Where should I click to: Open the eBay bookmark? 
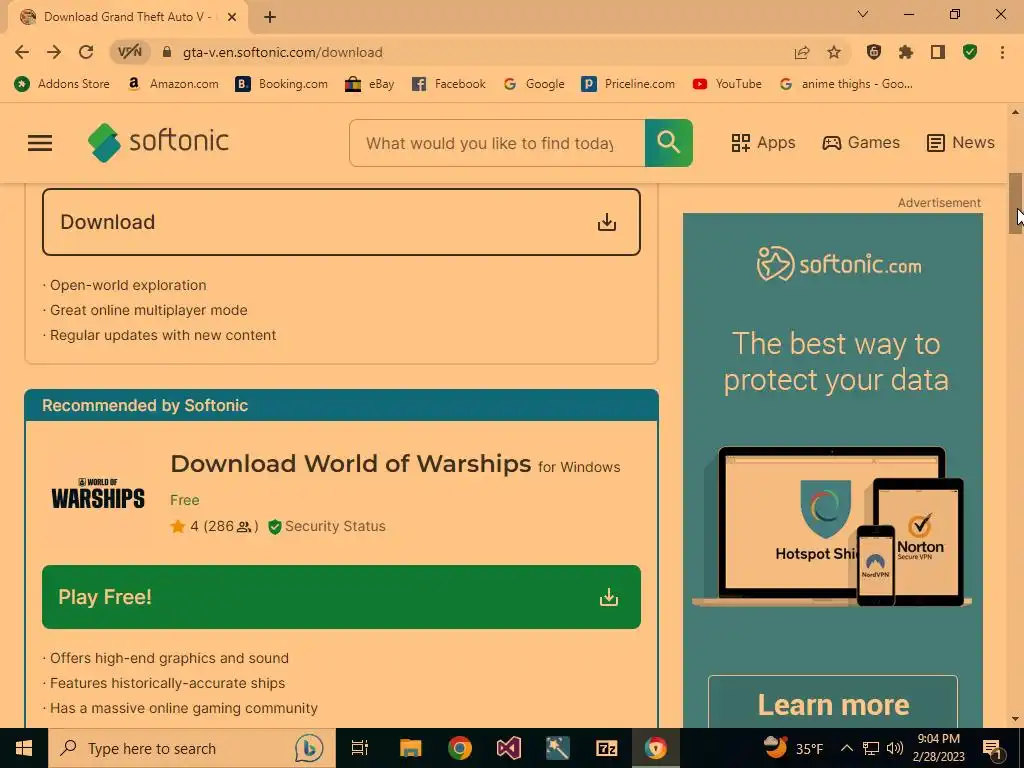point(370,84)
